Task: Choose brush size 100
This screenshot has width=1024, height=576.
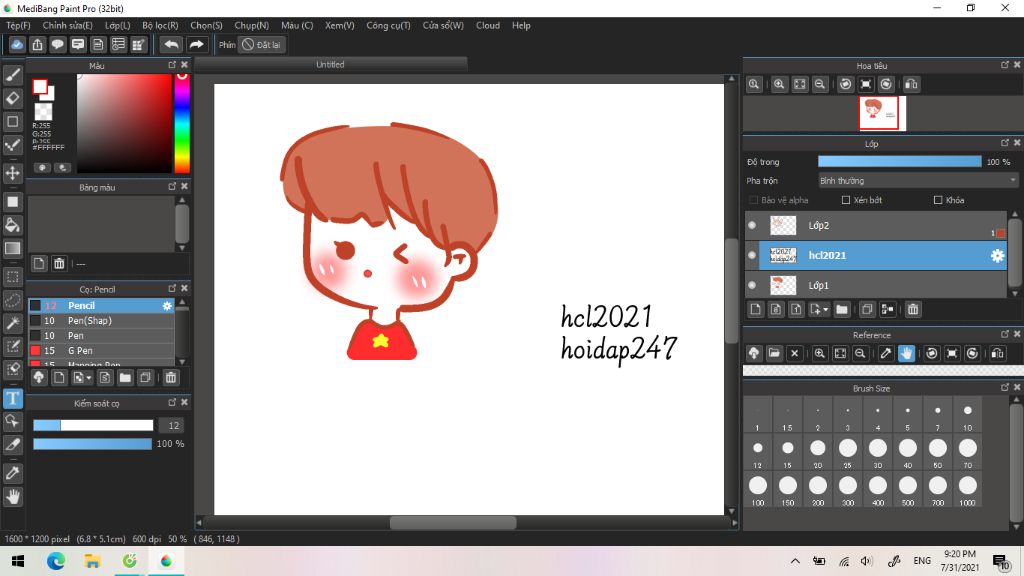Action: pyautogui.click(x=758, y=489)
